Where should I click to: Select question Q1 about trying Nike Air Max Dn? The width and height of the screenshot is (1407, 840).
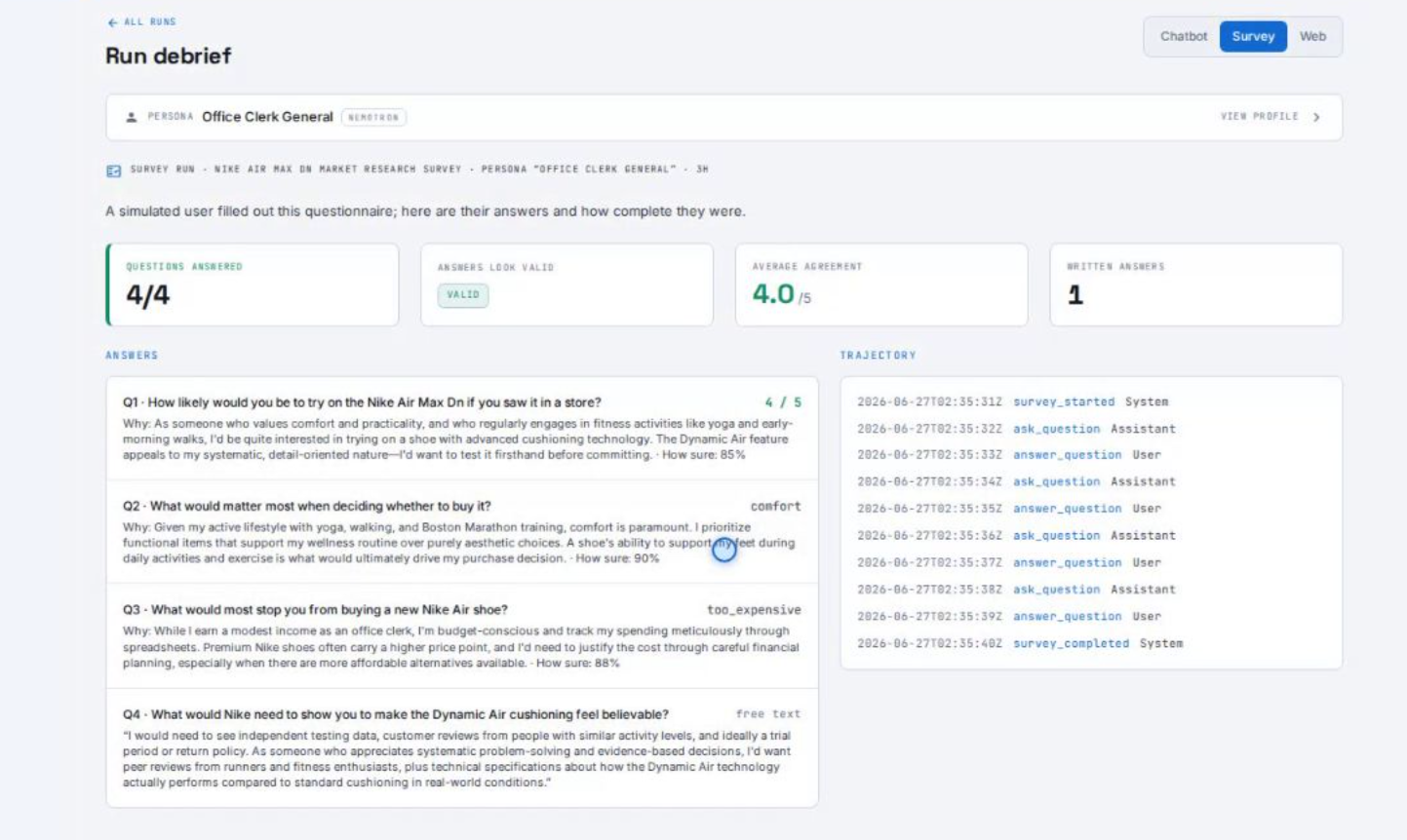[x=362, y=402]
